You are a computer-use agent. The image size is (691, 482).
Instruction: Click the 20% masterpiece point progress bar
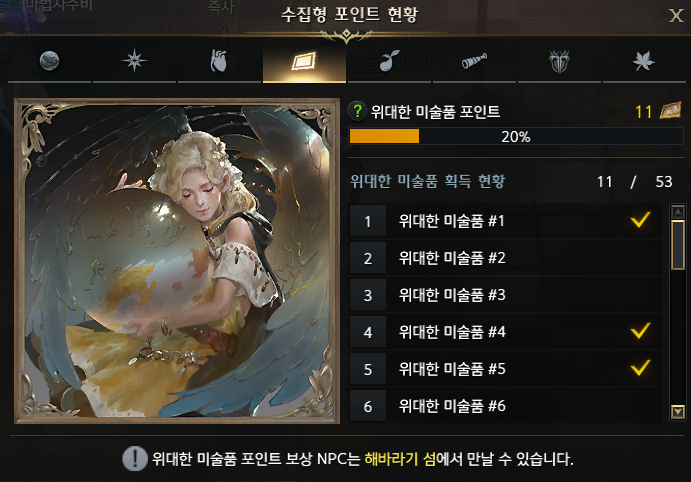pyautogui.click(x=516, y=136)
